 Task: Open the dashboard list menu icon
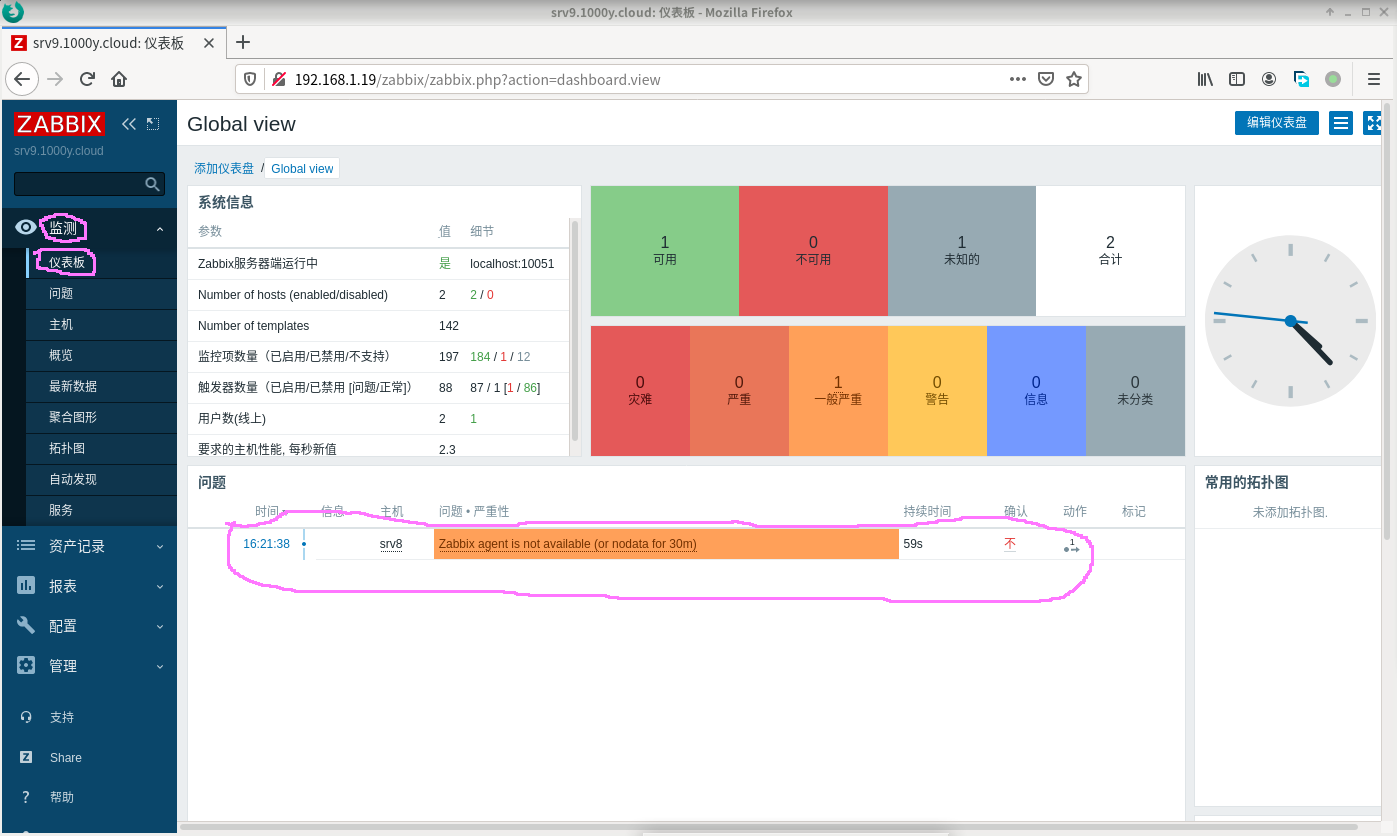coord(1341,123)
